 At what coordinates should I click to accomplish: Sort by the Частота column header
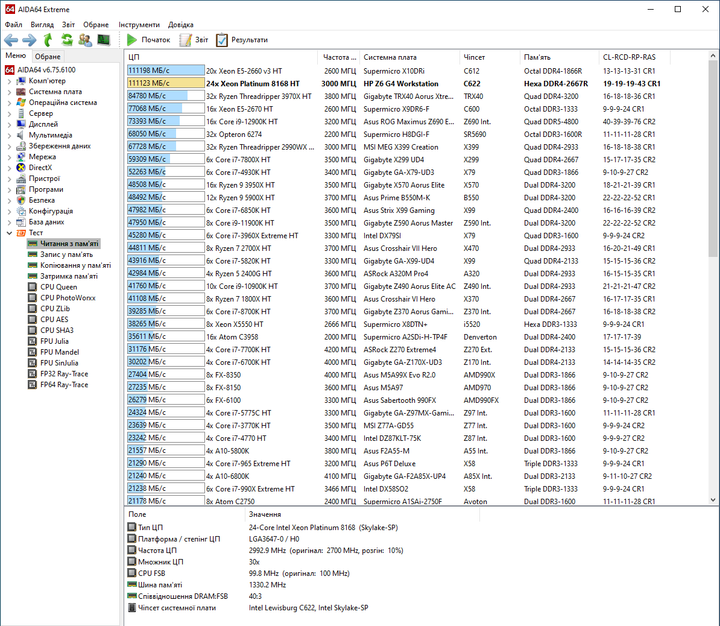(338, 57)
